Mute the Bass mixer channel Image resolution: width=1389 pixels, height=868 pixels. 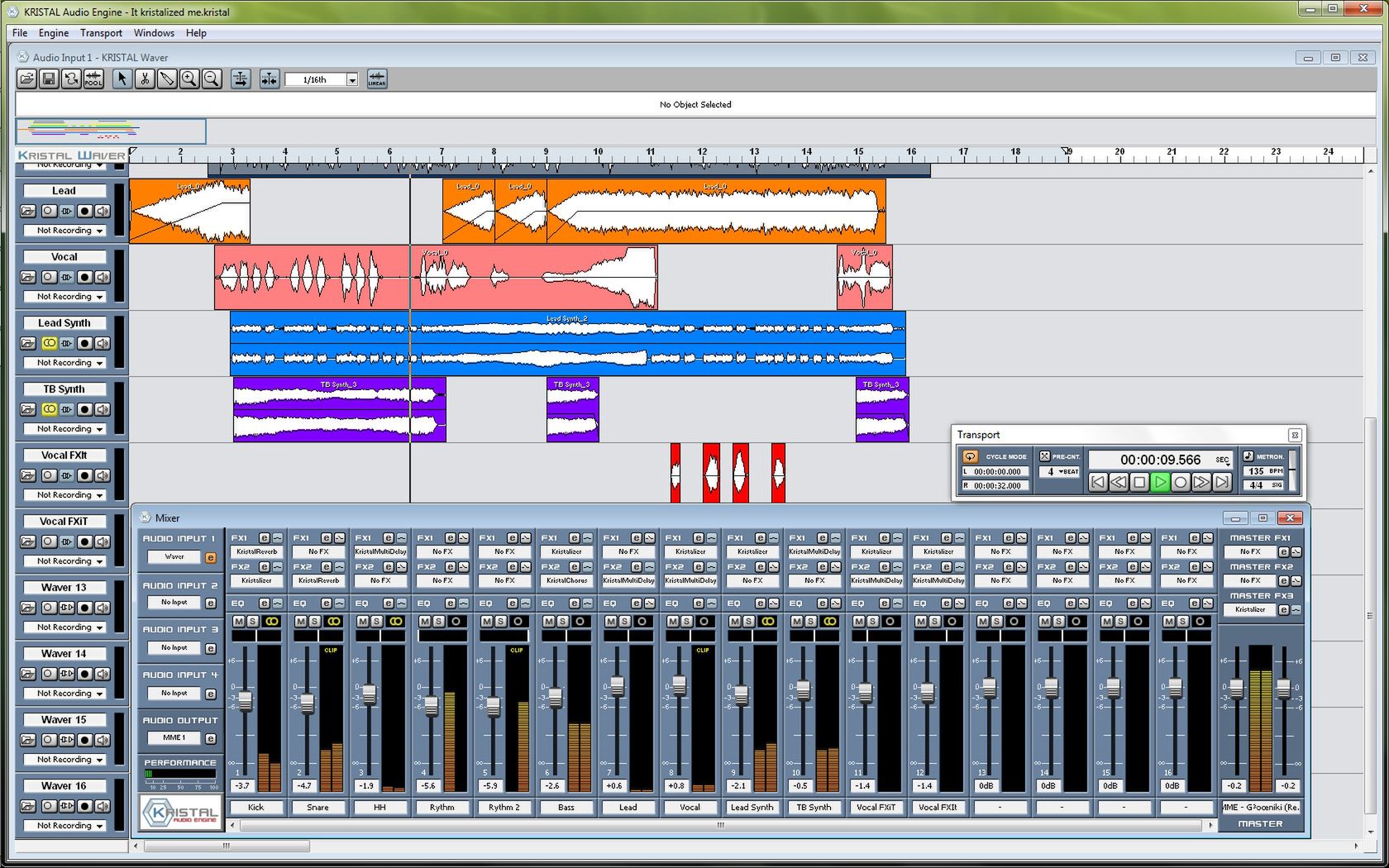click(549, 621)
